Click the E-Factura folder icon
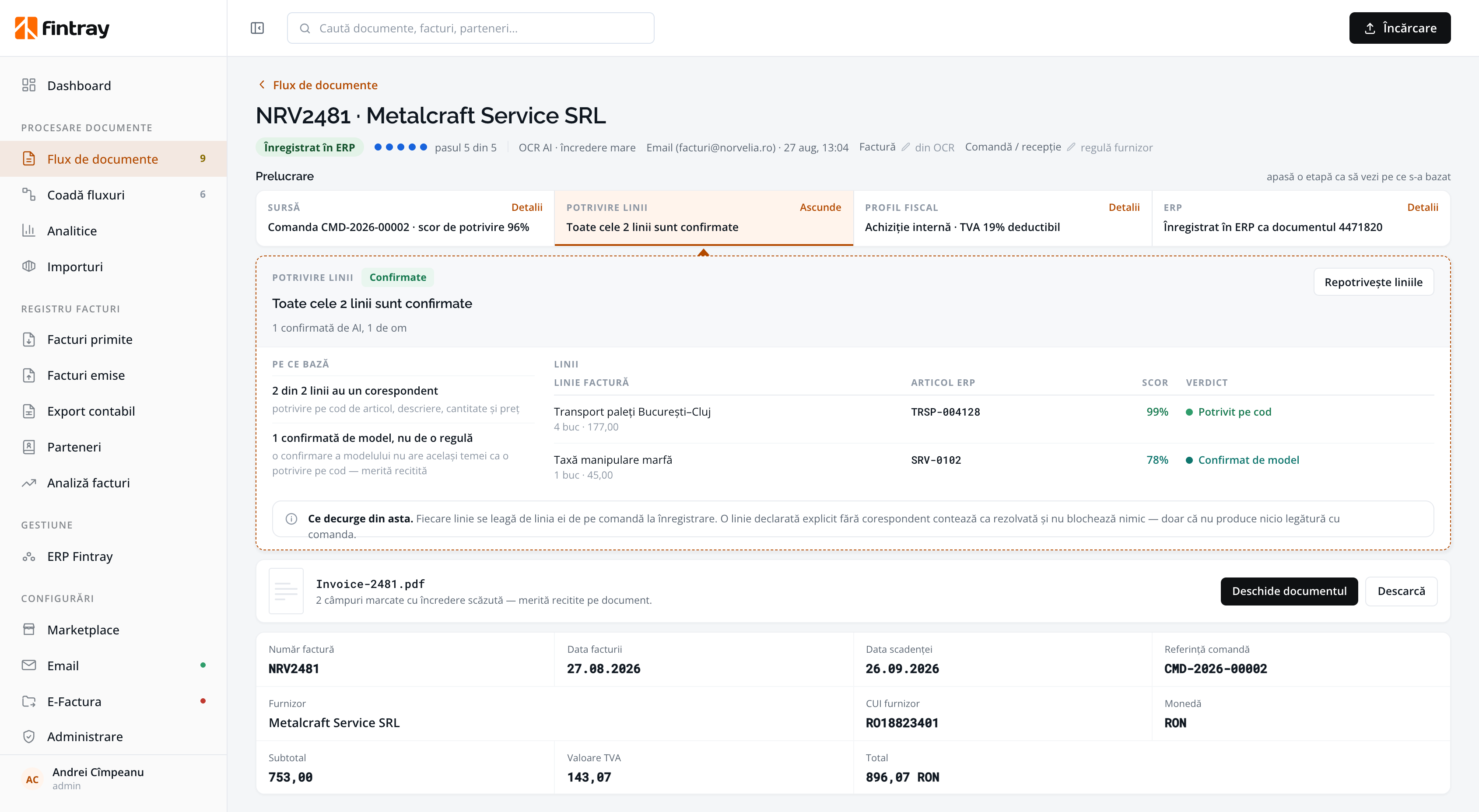 coord(29,701)
